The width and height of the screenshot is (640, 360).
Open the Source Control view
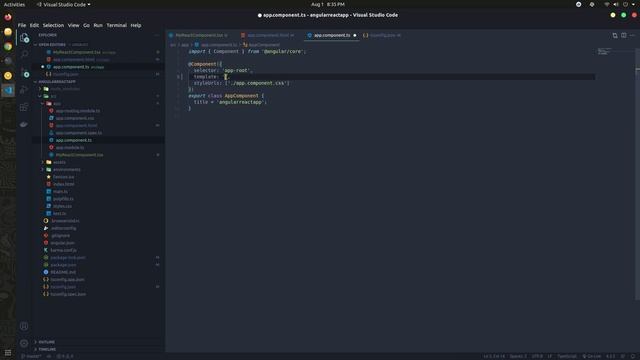point(24,73)
